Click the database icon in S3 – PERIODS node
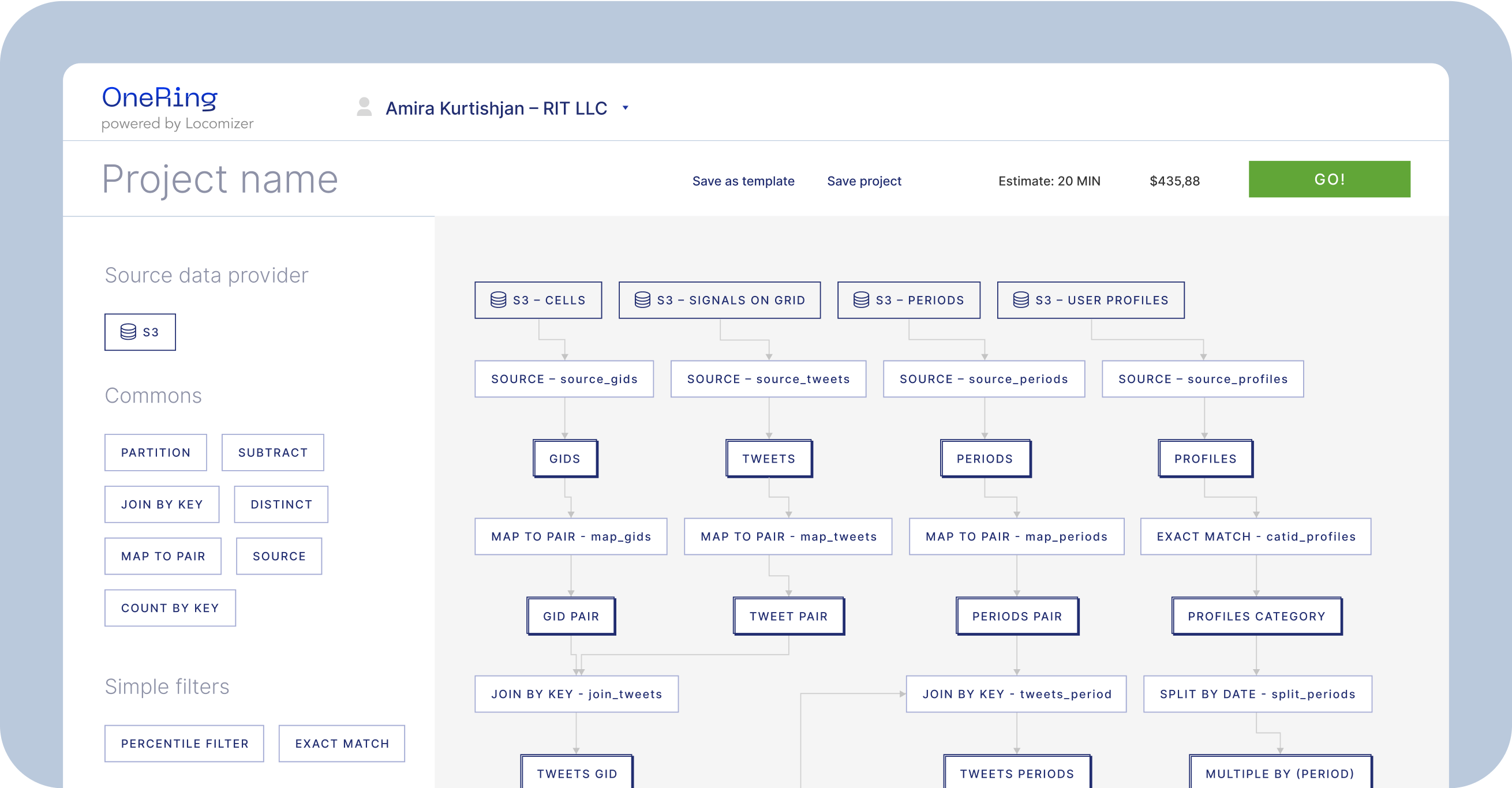 pos(861,300)
